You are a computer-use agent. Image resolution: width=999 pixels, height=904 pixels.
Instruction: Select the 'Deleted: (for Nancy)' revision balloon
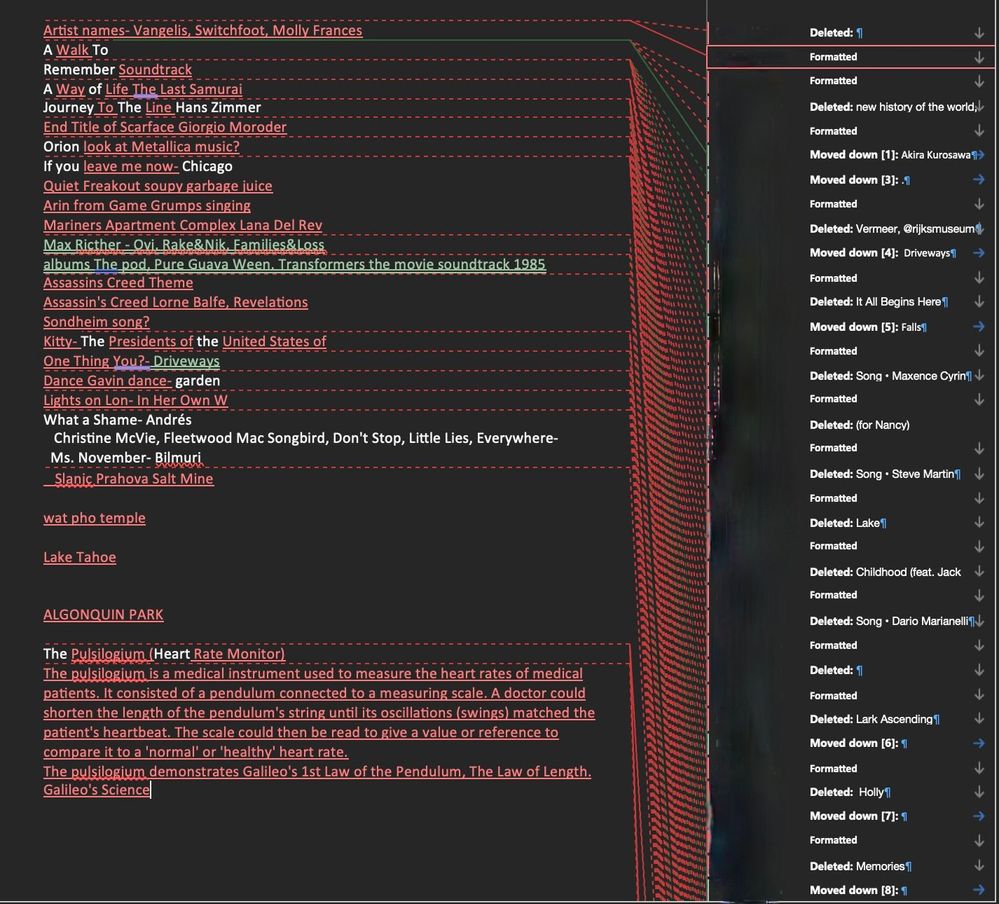click(859, 425)
